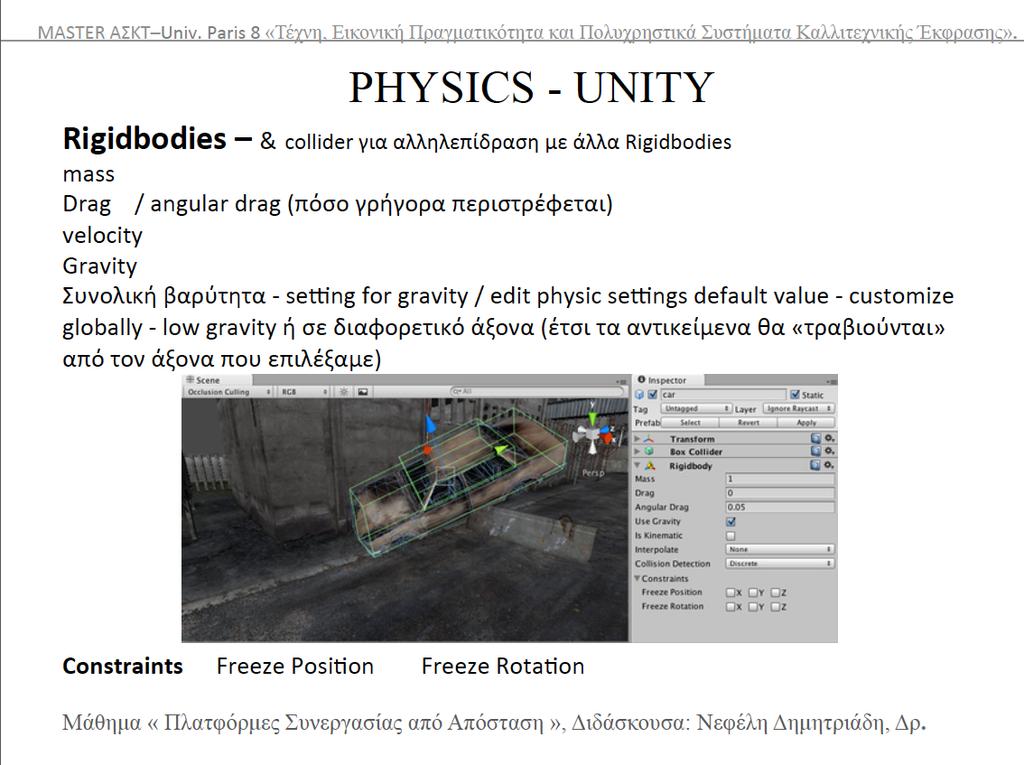Click the Scene tab grid icon
1024x765 pixels.
(x=190, y=380)
